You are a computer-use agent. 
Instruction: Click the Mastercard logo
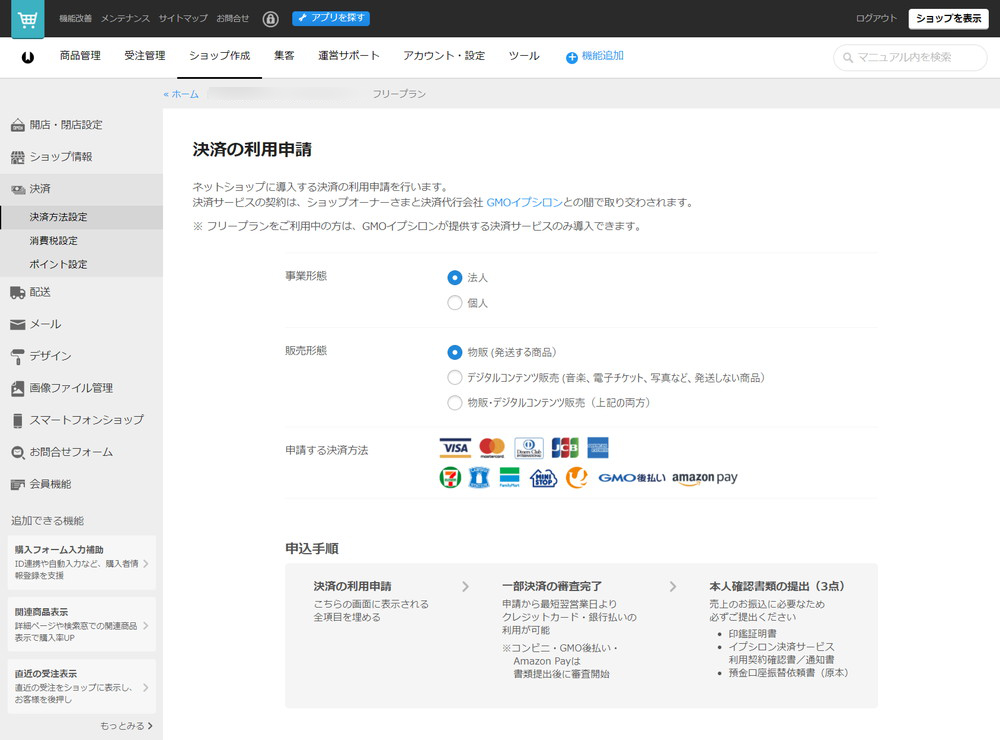(x=492, y=448)
